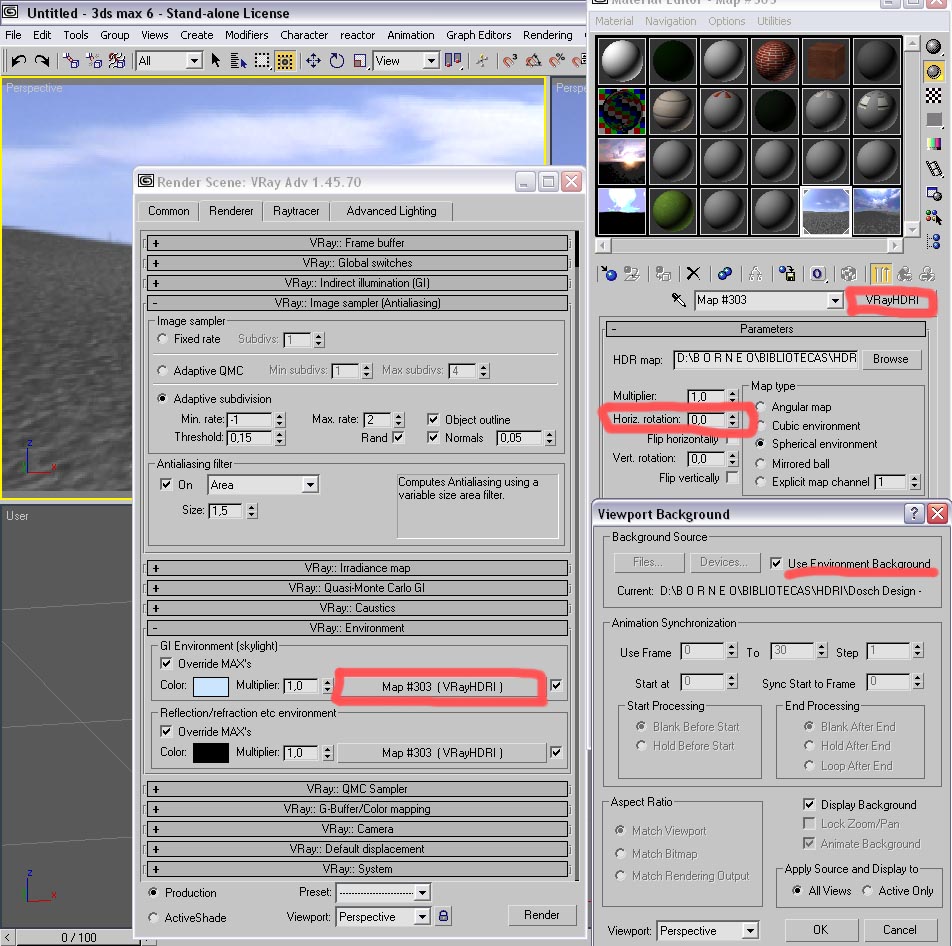Expand the VRay Irradiance map rollout
The width and height of the screenshot is (952, 946).
coord(357,568)
